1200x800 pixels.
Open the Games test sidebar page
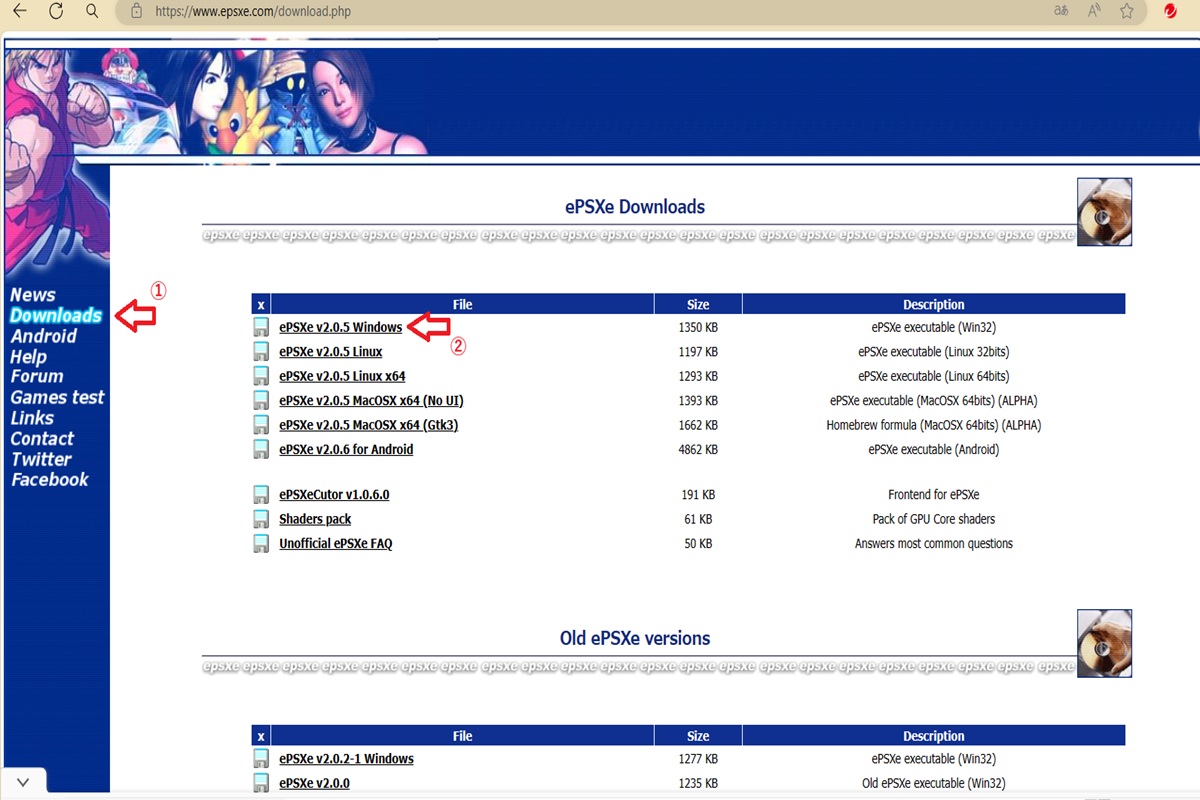(57, 397)
